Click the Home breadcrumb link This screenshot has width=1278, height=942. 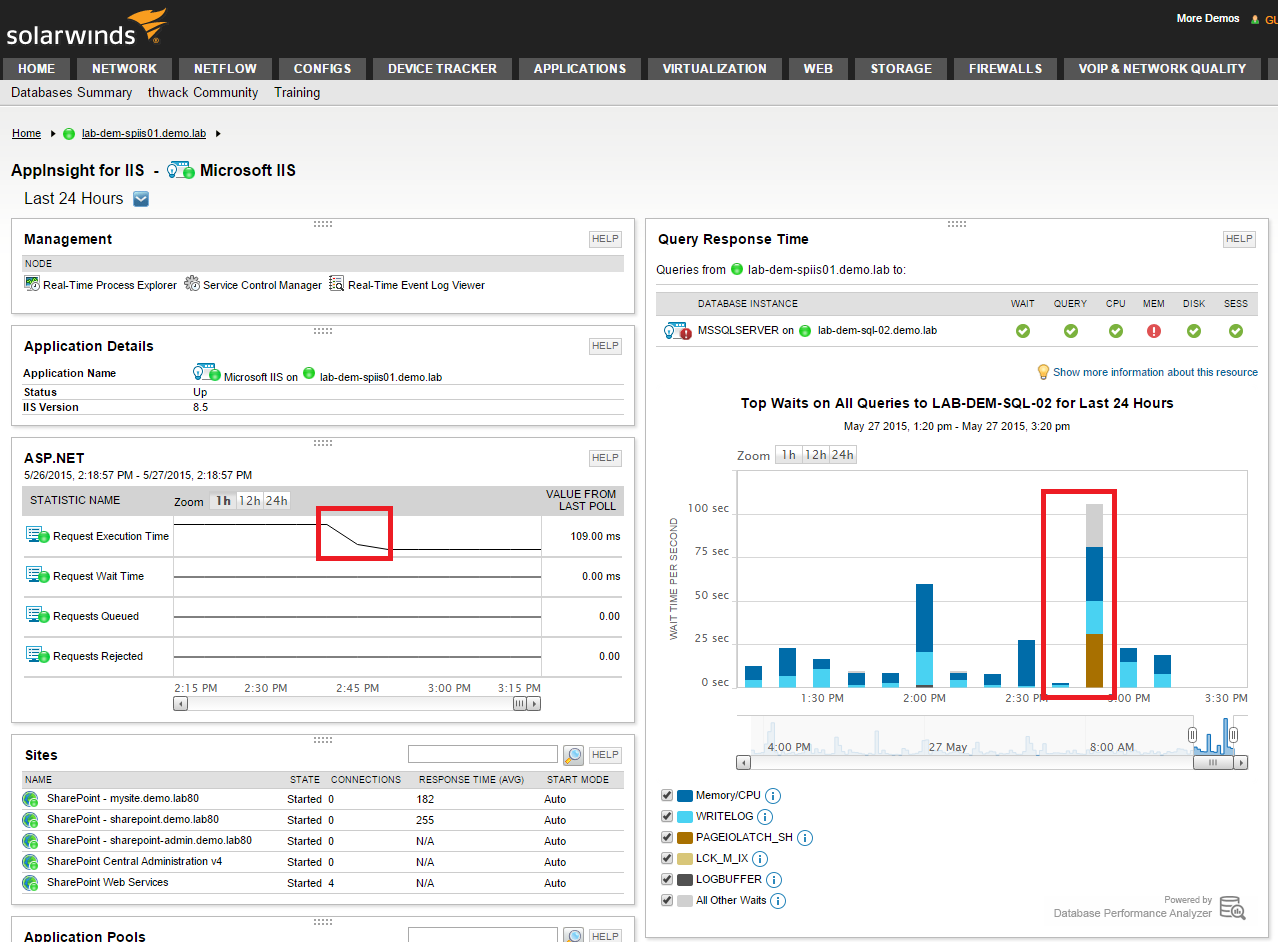click(26, 133)
